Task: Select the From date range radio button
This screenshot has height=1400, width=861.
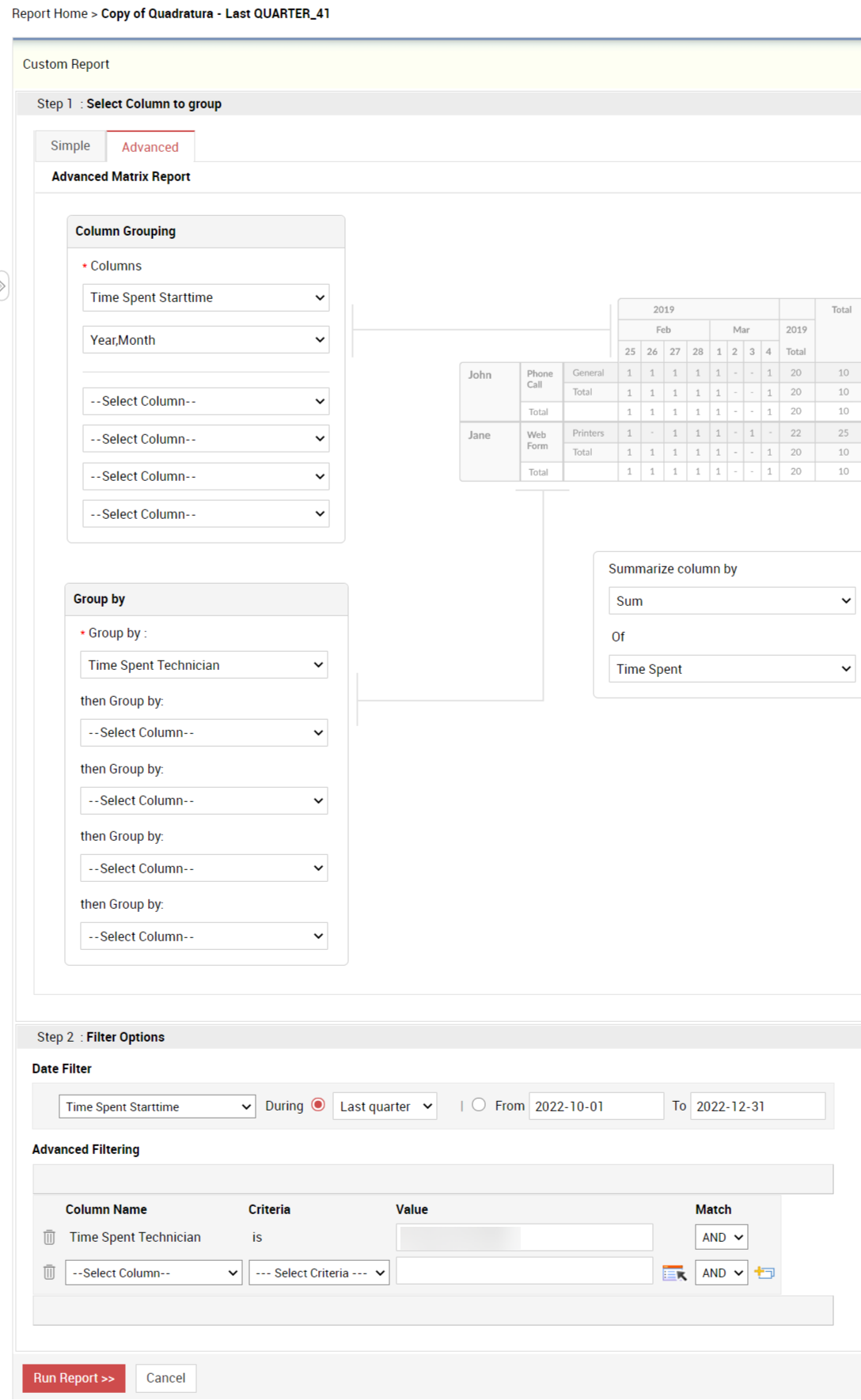Action: 479,1105
